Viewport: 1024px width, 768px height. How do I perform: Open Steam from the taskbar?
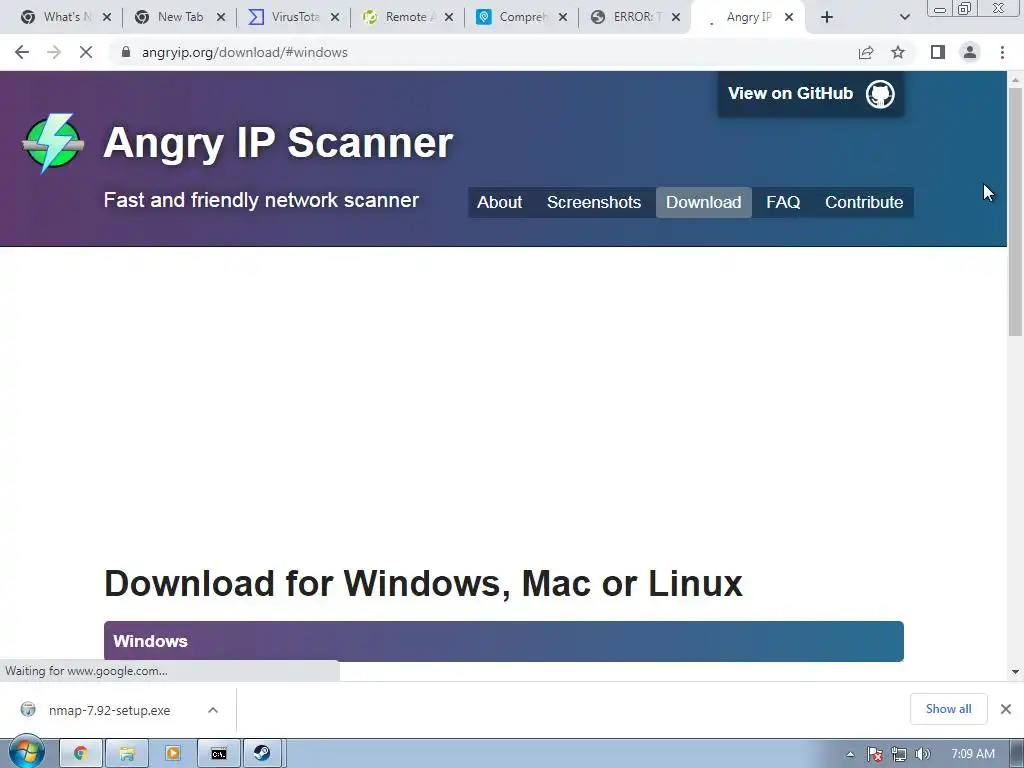click(263, 754)
